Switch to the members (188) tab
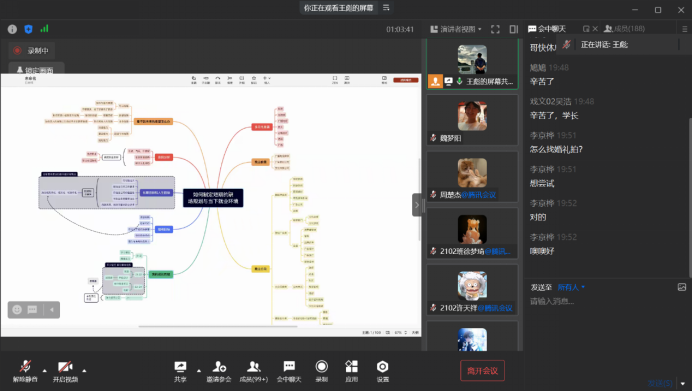Image resolution: width=693 pixels, height=391 pixels. click(624, 29)
